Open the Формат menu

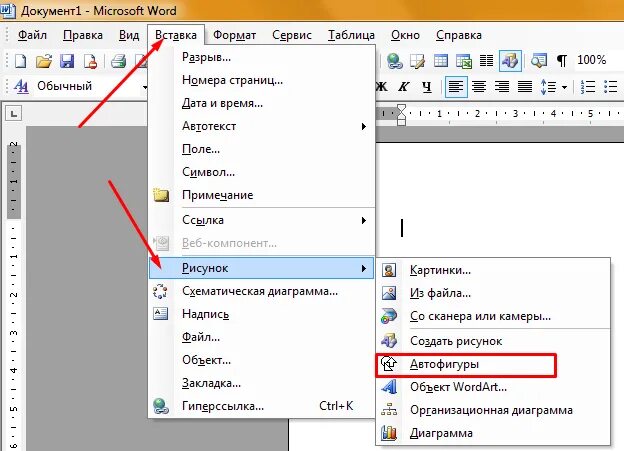234,35
